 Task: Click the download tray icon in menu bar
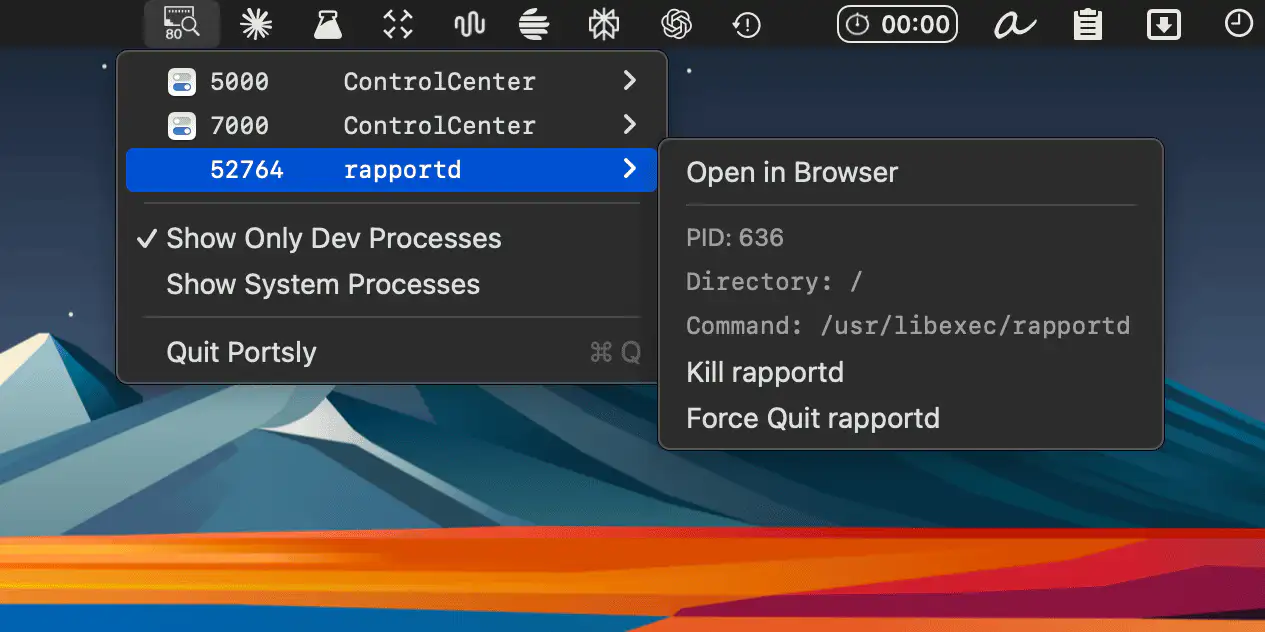pyautogui.click(x=1163, y=24)
